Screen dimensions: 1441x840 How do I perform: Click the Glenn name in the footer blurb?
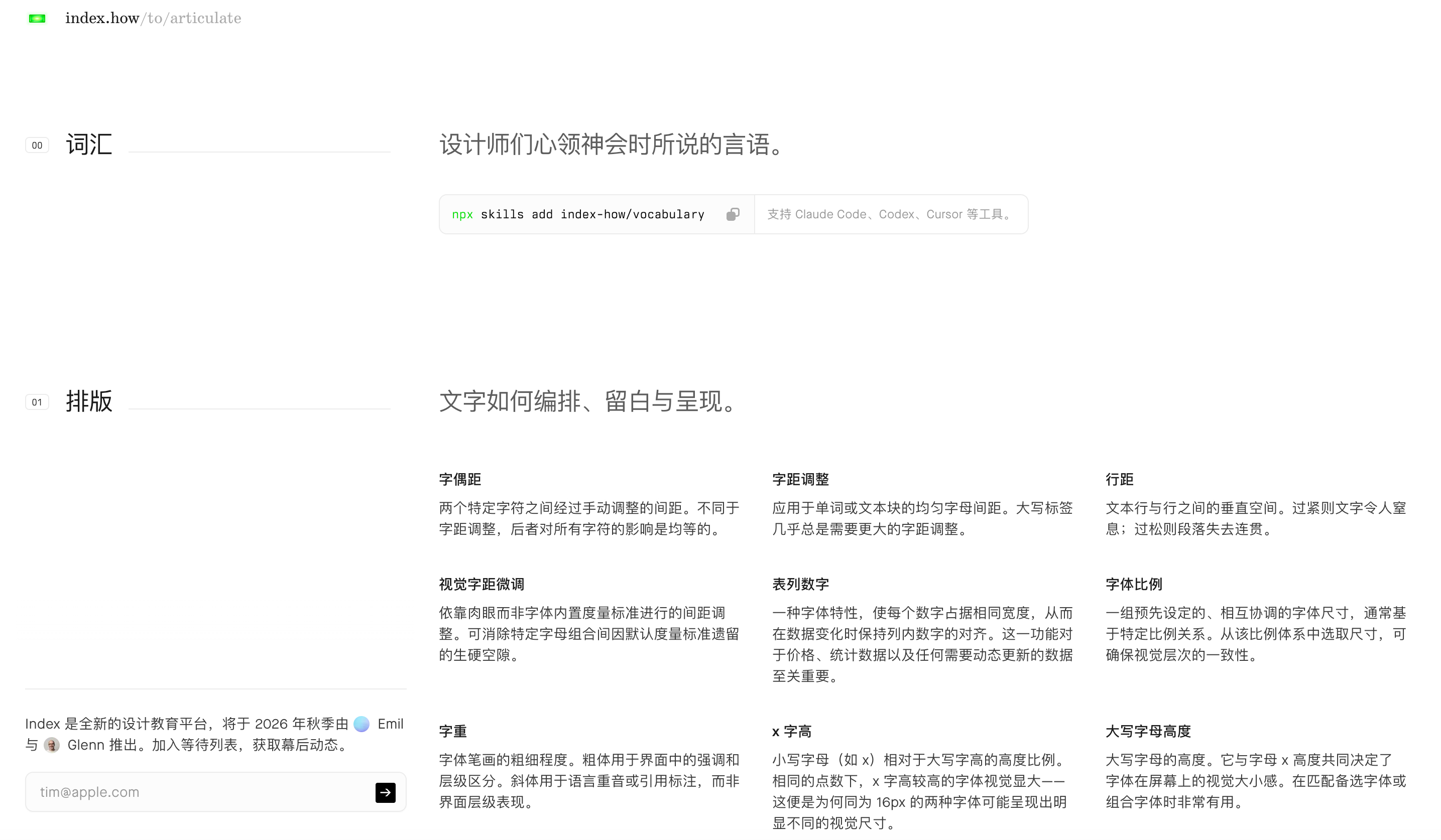coord(86,745)
